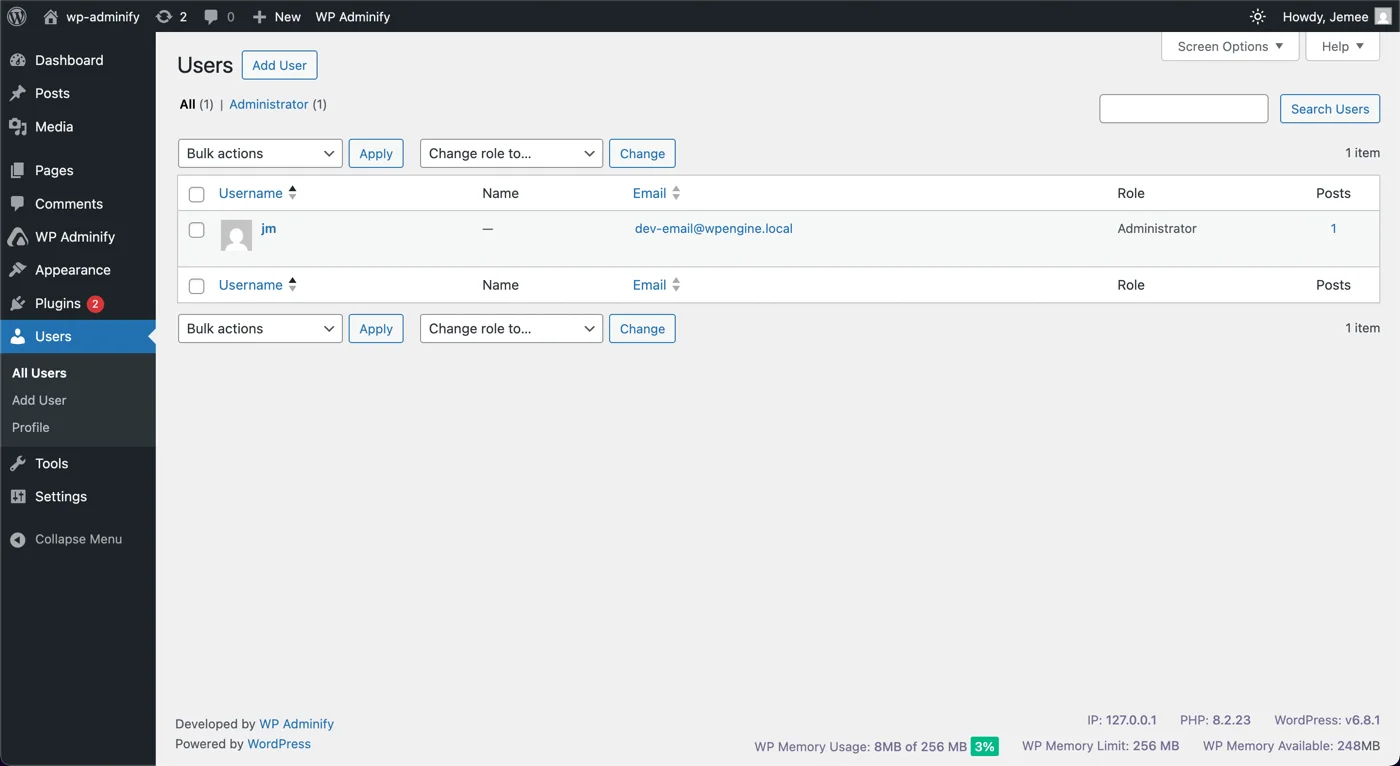
Task: Follow the dev-email@wpengine.local link
Action: (713, 229)
